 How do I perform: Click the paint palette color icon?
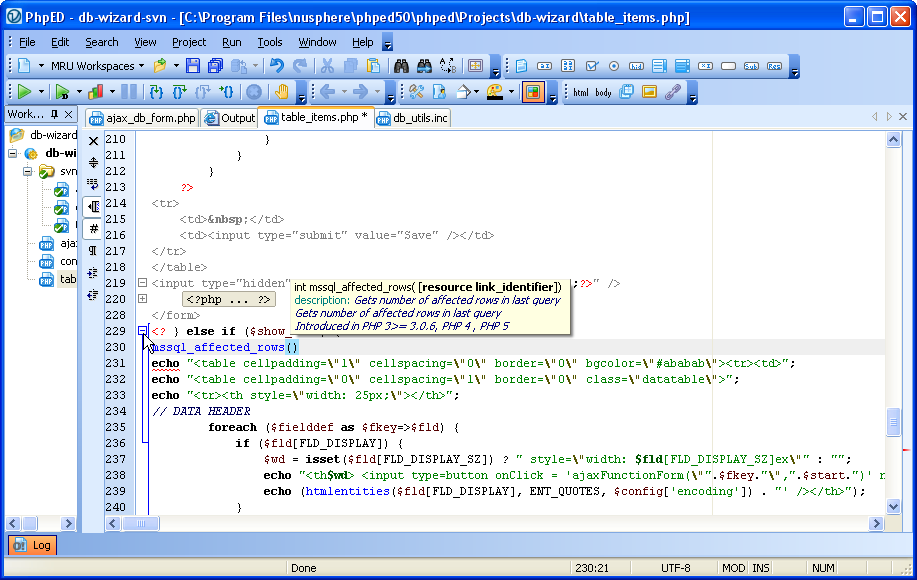point(495,92)
